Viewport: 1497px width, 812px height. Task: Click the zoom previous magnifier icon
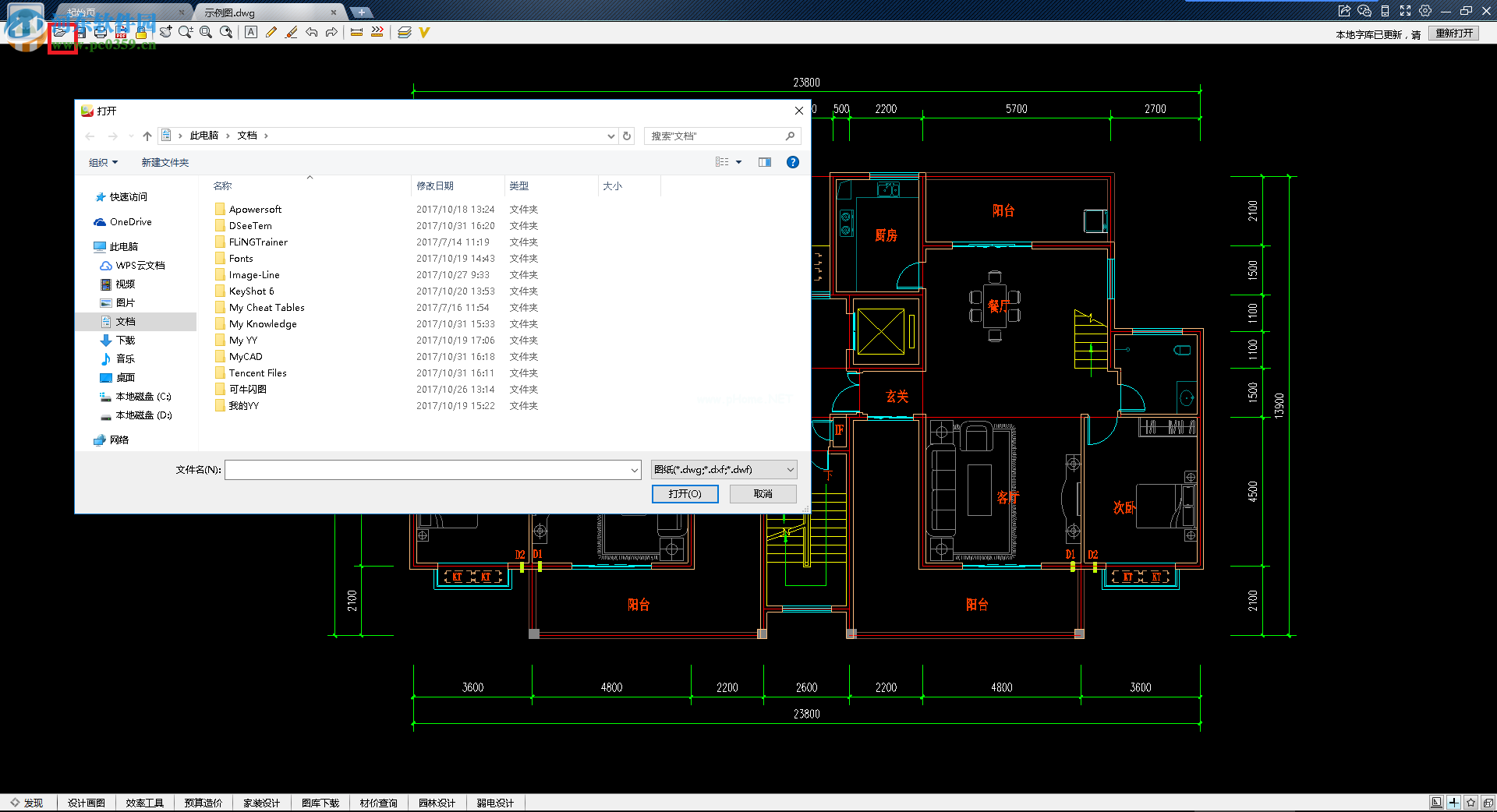click(x=226, y=32)
